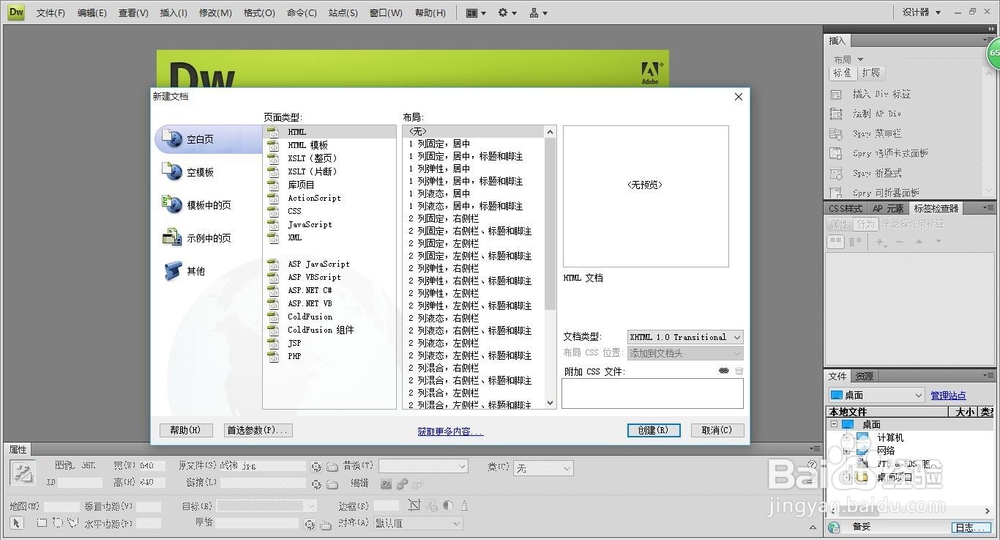Click the Manage Sites link
Screen dimensions: 1000x540
[x=948, y=395]
